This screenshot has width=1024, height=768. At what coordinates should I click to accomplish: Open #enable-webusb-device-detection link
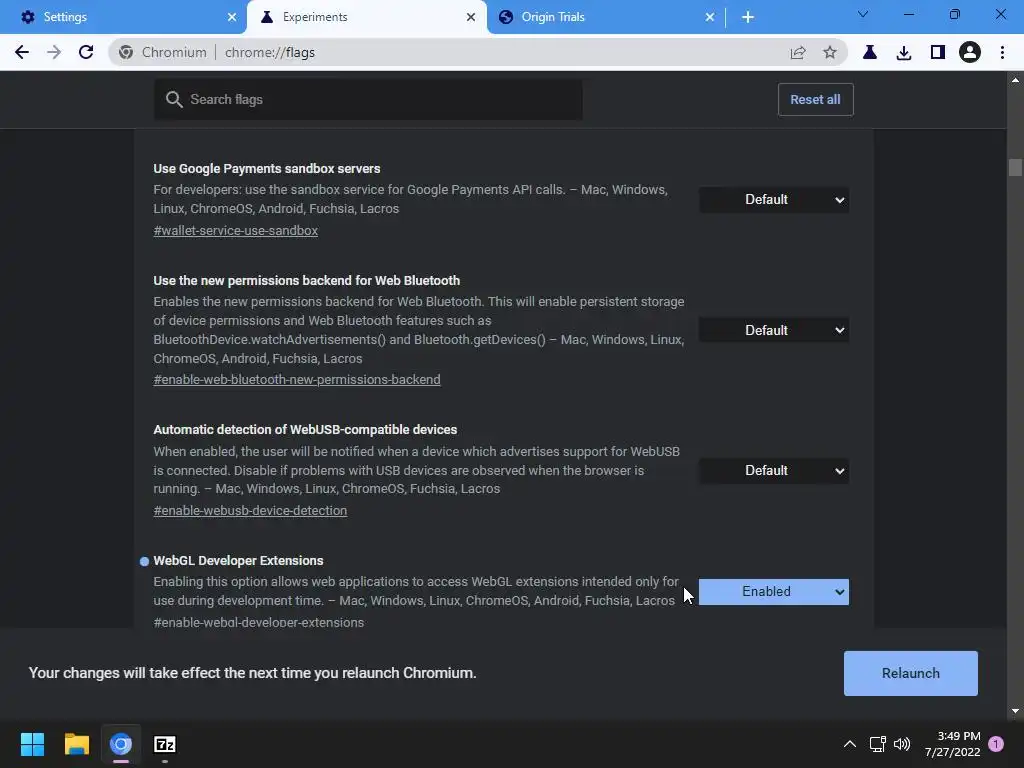coord(250,511)
